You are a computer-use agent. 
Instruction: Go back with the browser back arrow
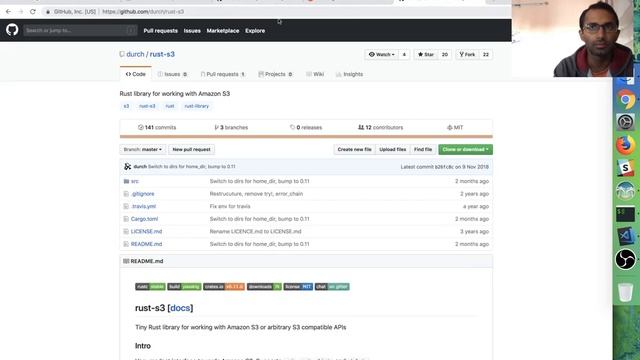[8, 11]
